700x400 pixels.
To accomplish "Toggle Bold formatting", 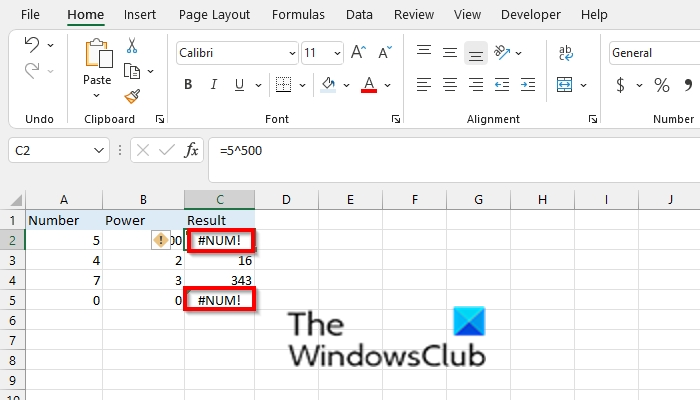I will coord(188,84).
